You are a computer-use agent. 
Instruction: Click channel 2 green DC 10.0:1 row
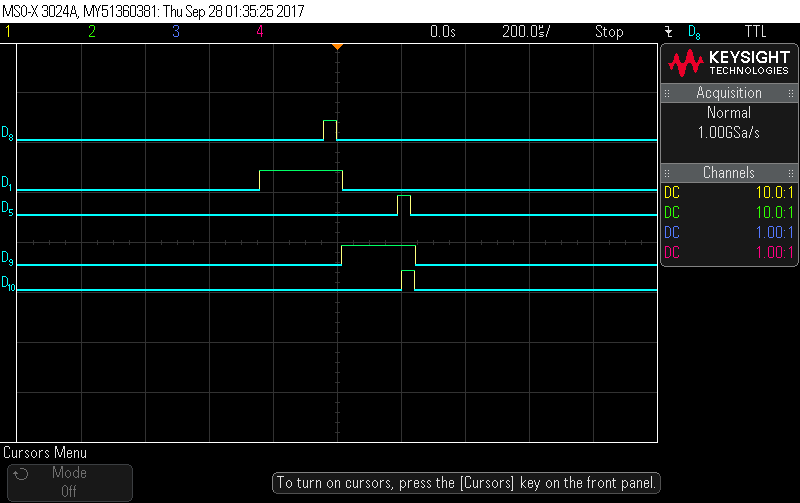click(x=729, y=213)
